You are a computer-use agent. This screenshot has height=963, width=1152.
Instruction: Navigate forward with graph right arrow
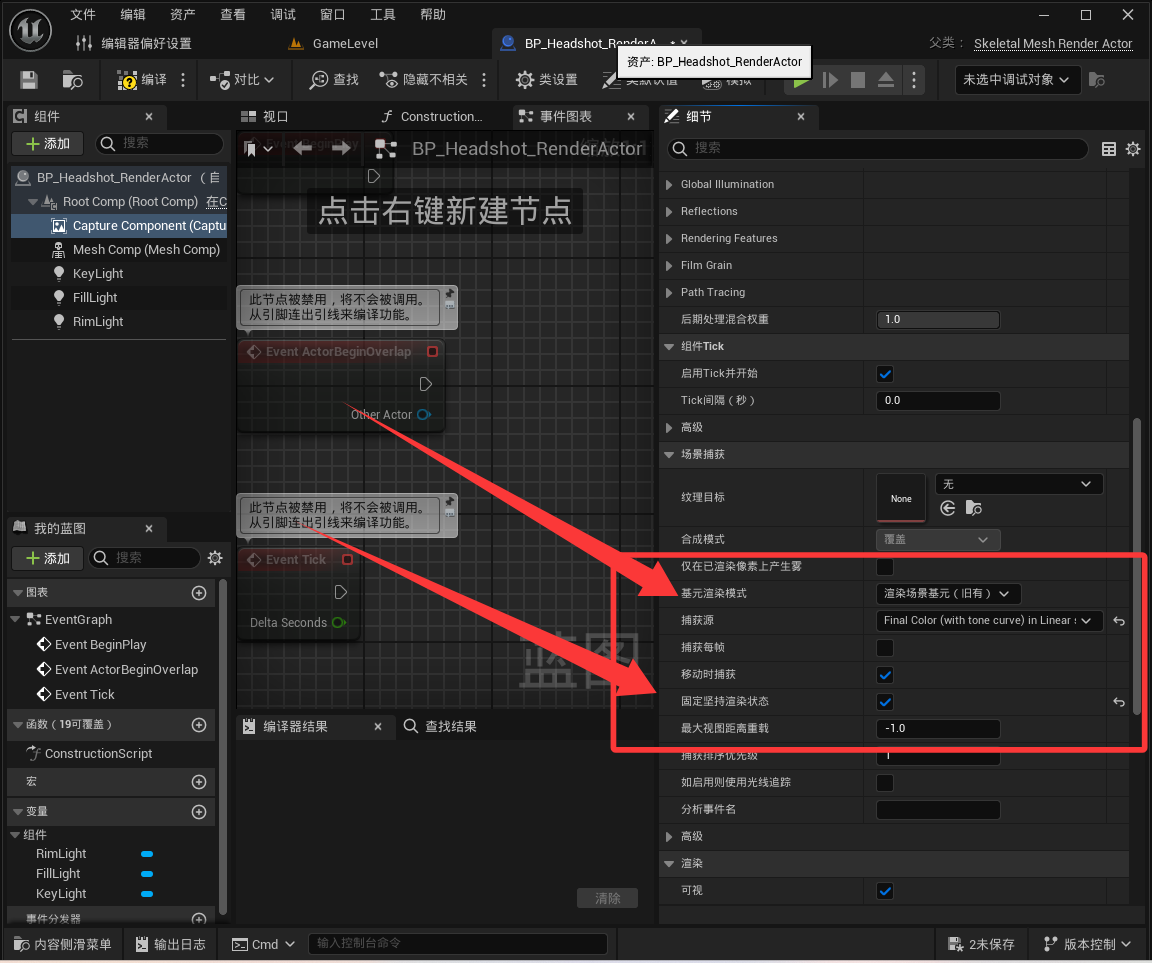[x=341, y=148]
